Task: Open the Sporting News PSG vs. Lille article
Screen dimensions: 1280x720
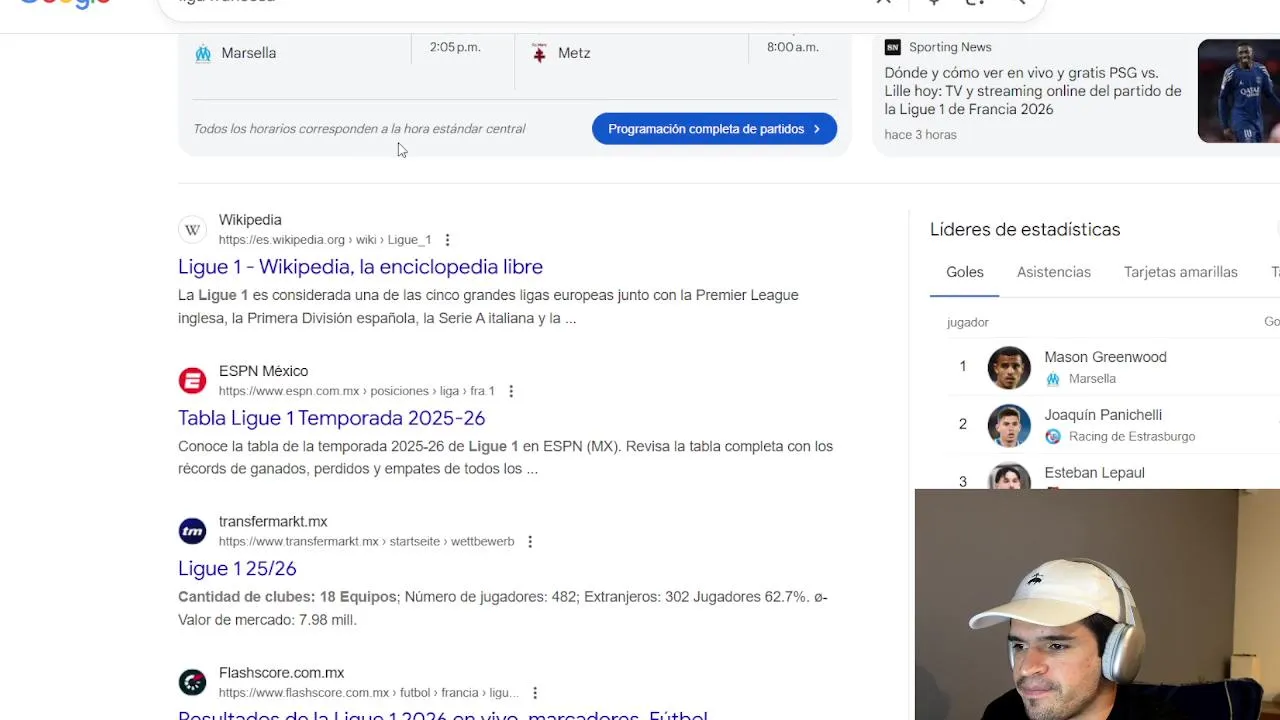Action: (1033, 91)
